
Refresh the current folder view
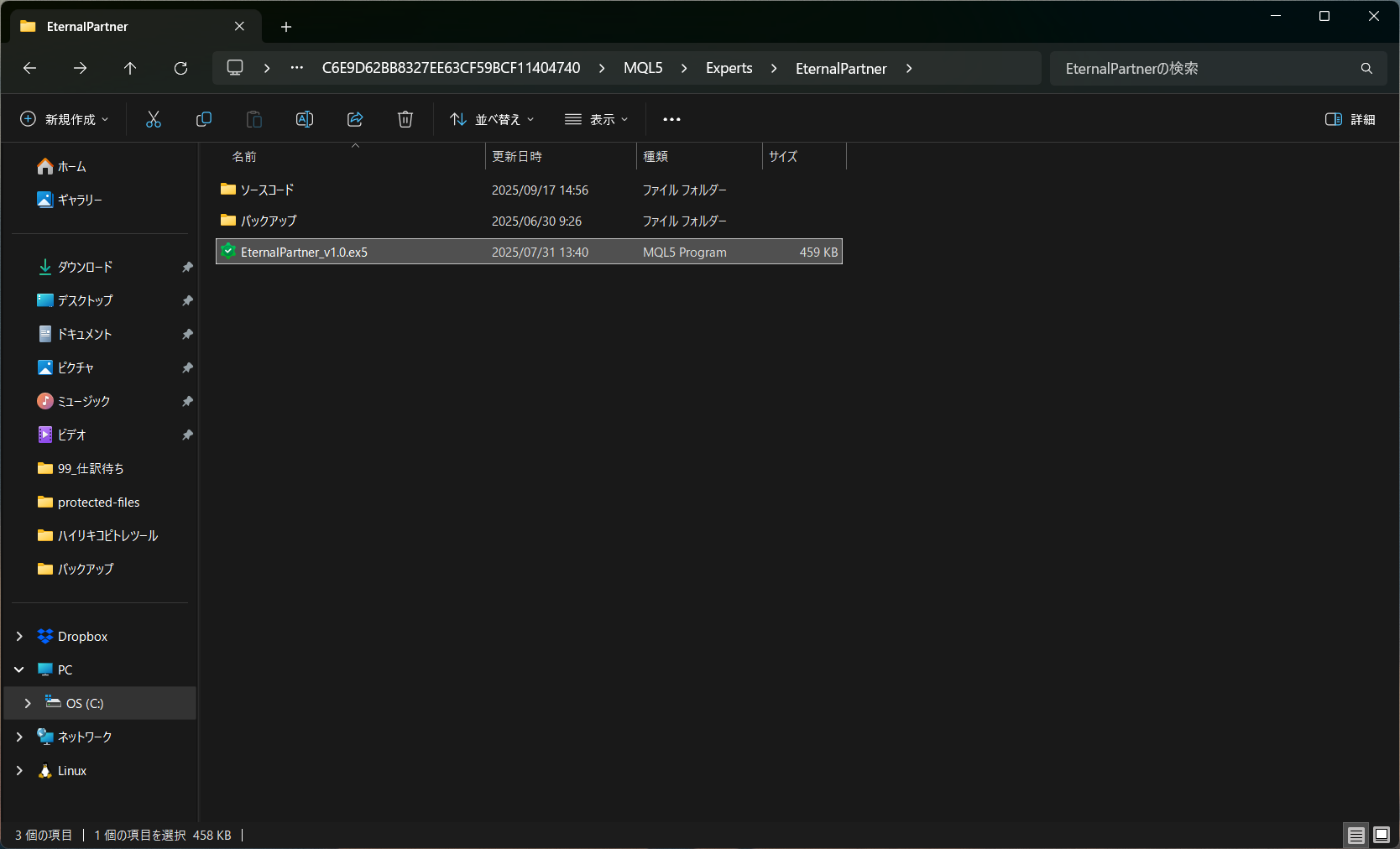180,68
